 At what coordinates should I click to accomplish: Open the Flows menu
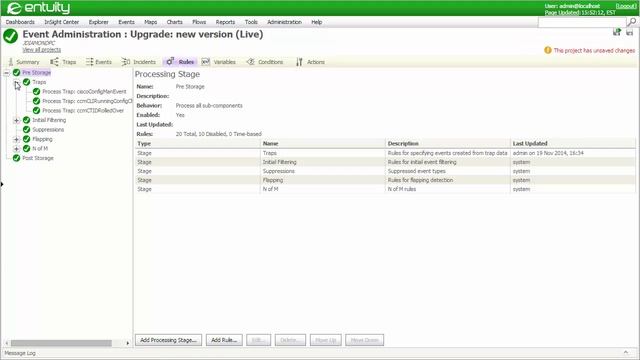click(199, 22)
